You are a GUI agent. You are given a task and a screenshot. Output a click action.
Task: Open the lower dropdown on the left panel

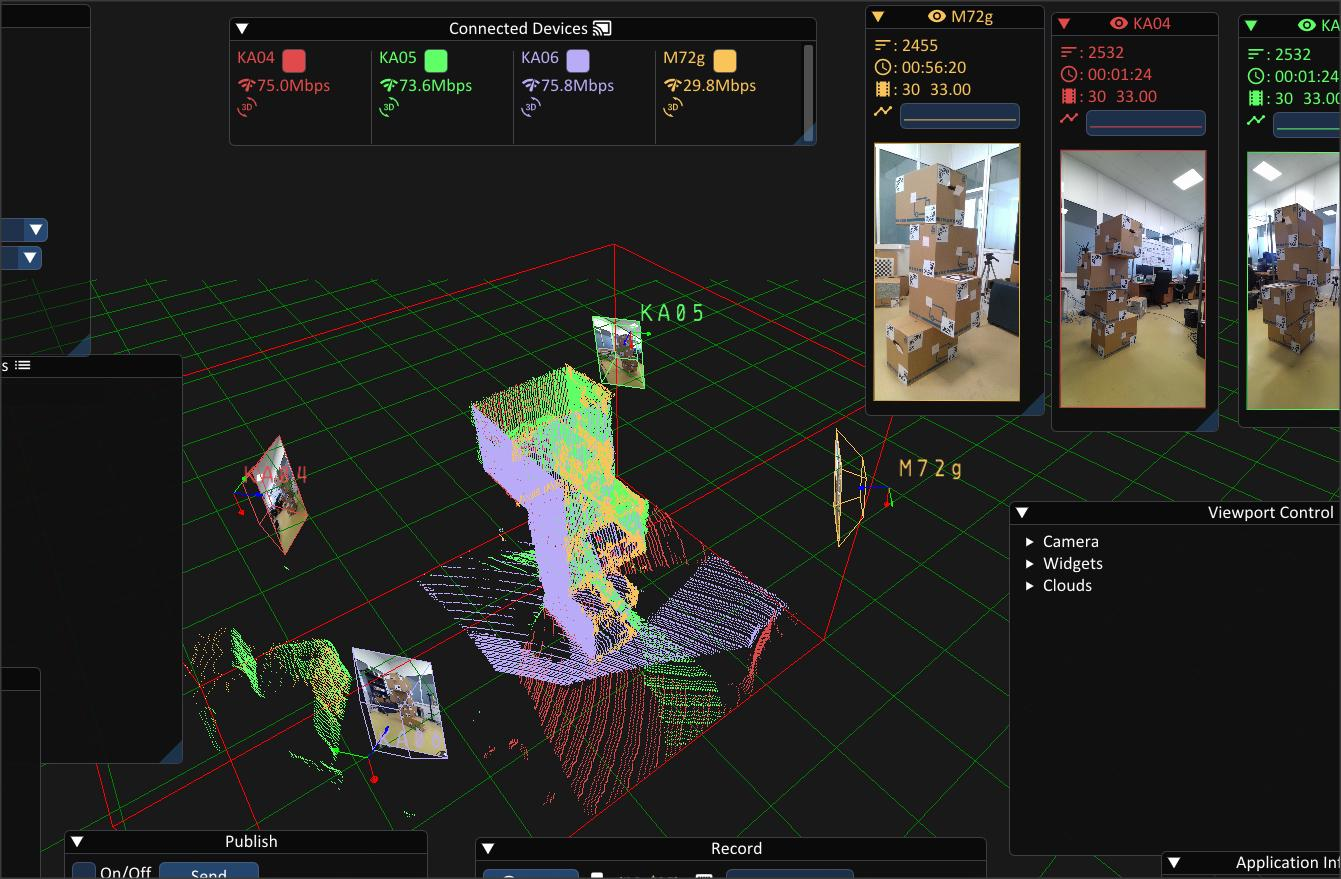(32, 258)
